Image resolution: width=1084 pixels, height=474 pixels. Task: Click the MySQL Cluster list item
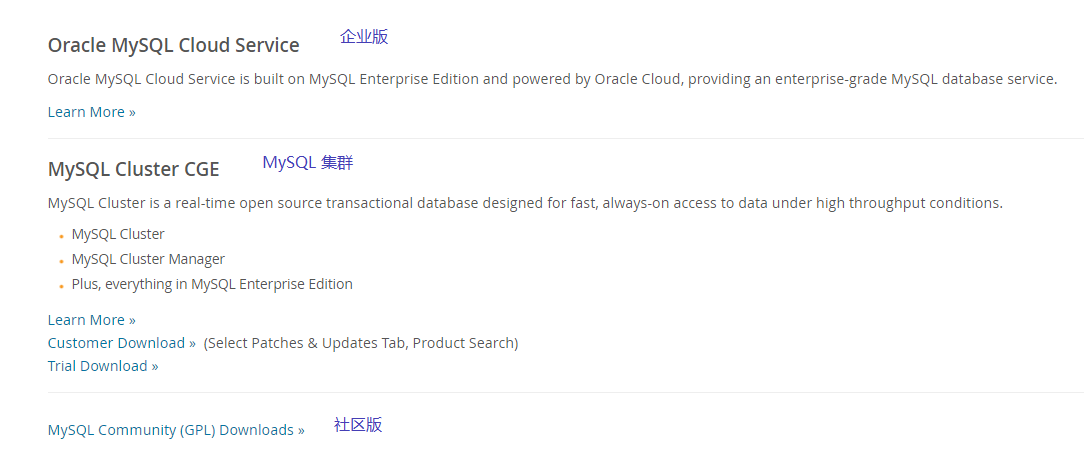(x=118, y=234)
